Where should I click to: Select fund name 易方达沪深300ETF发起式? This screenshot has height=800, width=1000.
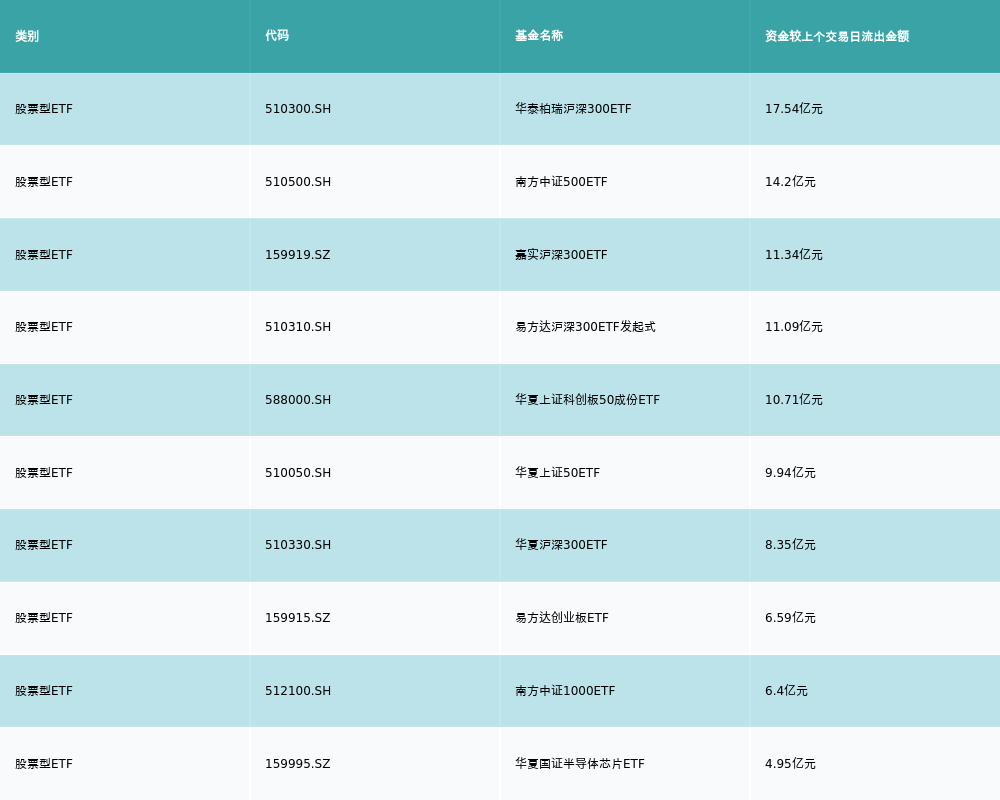pos(585,327)
